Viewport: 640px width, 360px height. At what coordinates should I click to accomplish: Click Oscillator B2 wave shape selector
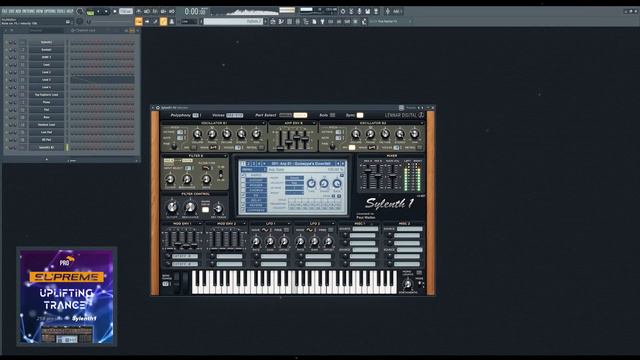(x=372, y=147)
